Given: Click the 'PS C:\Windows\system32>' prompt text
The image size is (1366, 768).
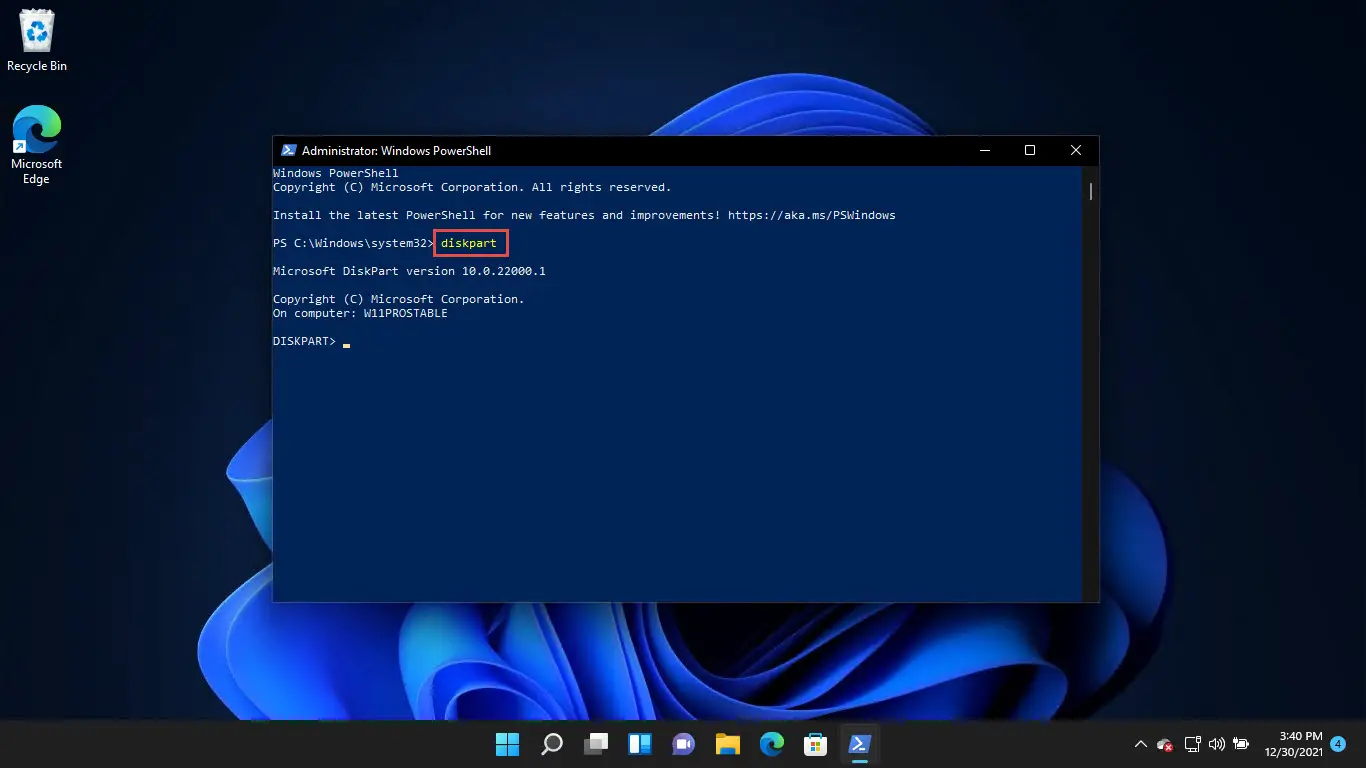Looking at the screenshot, I should 353,243.
